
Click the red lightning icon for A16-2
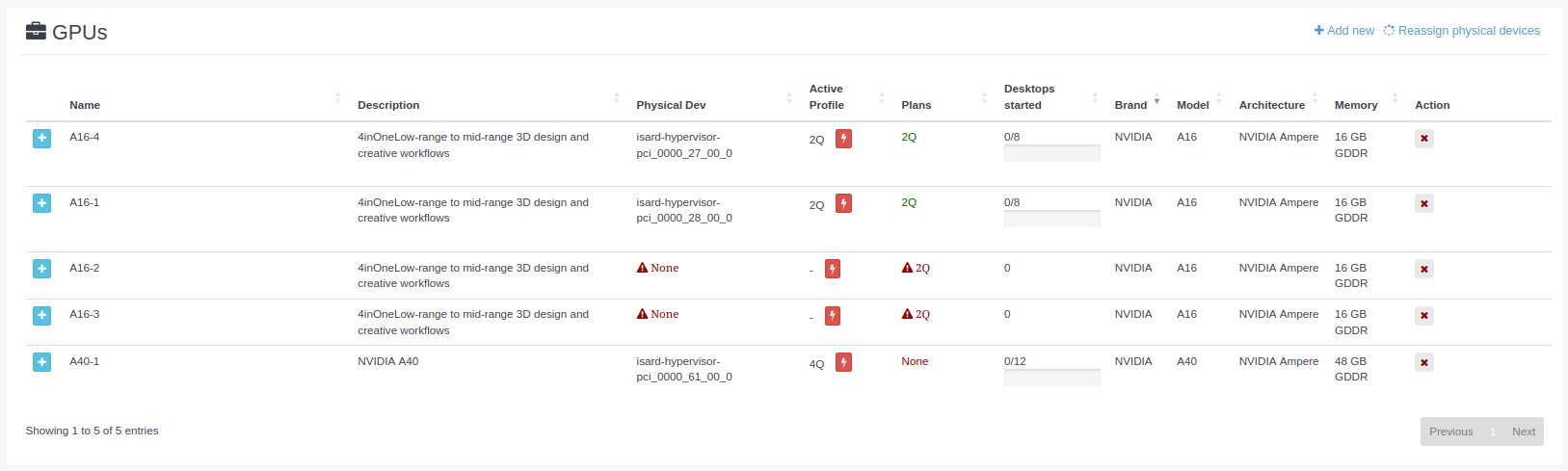(x=833, y=270)
